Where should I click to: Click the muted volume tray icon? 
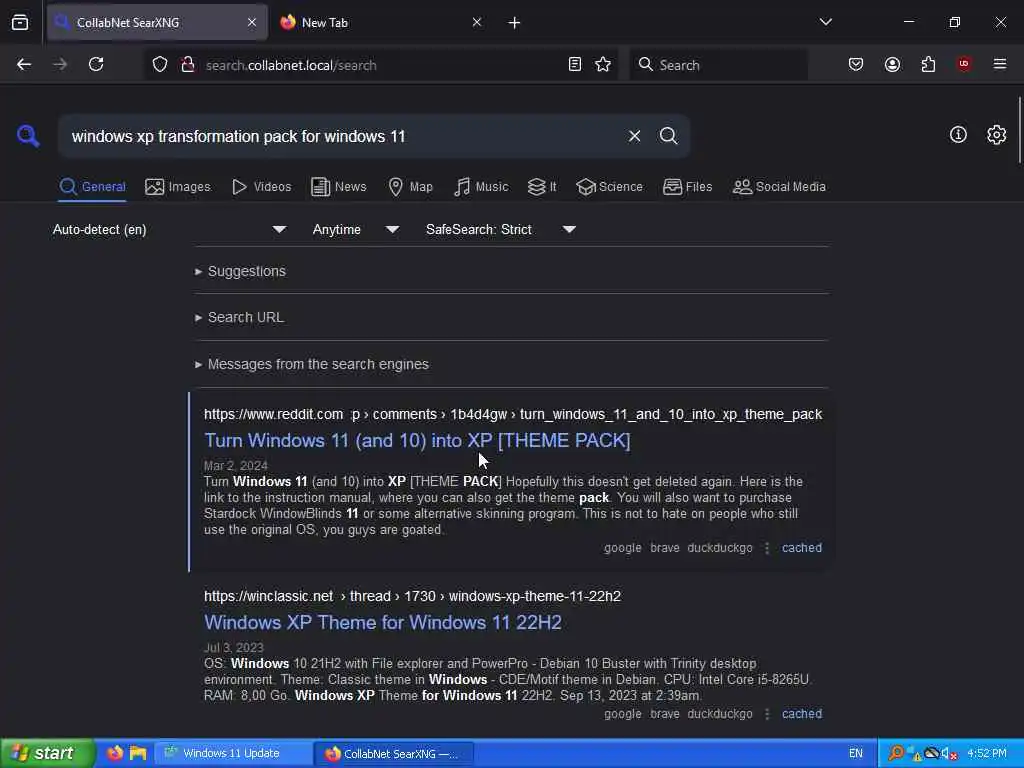point(948,754)
